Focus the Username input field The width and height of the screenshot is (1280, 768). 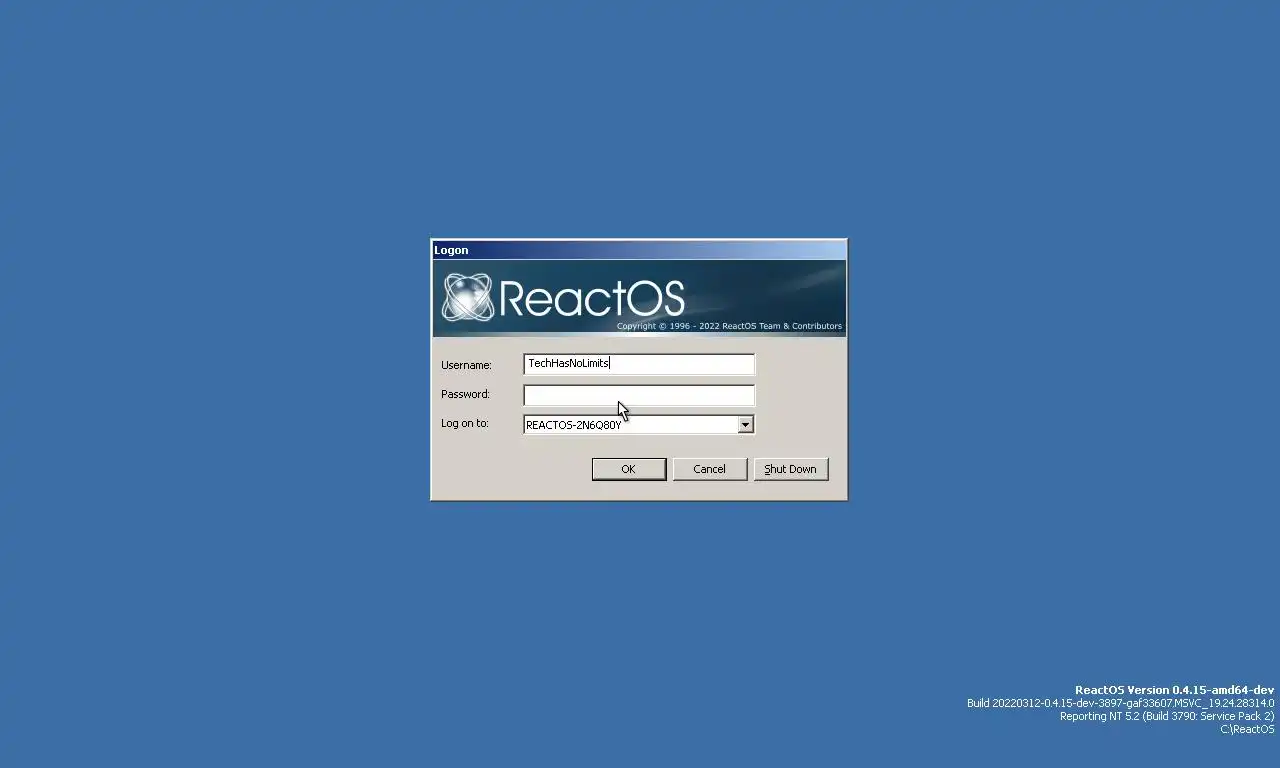639,364
